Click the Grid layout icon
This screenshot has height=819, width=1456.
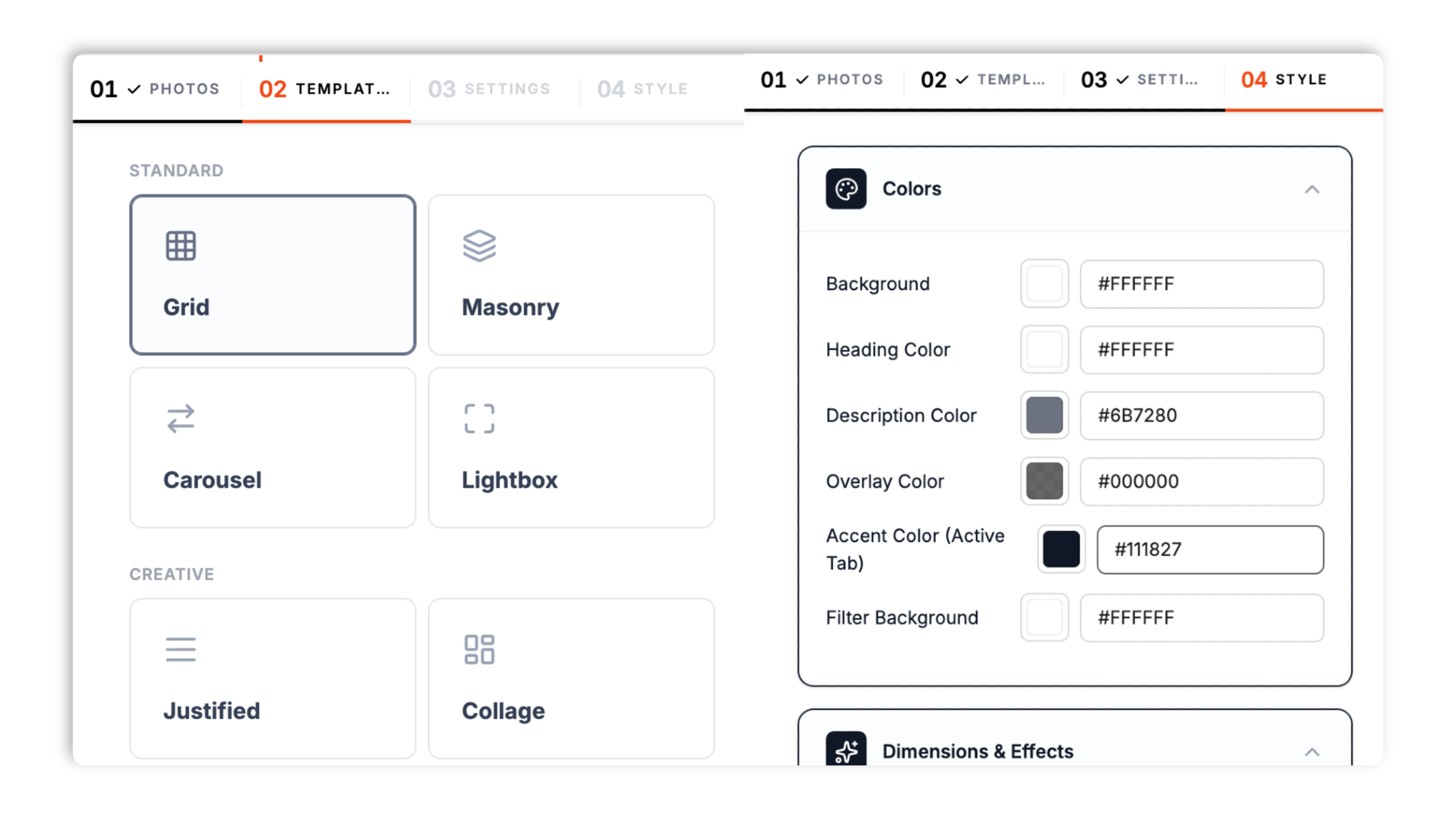[x=181, y=246]
